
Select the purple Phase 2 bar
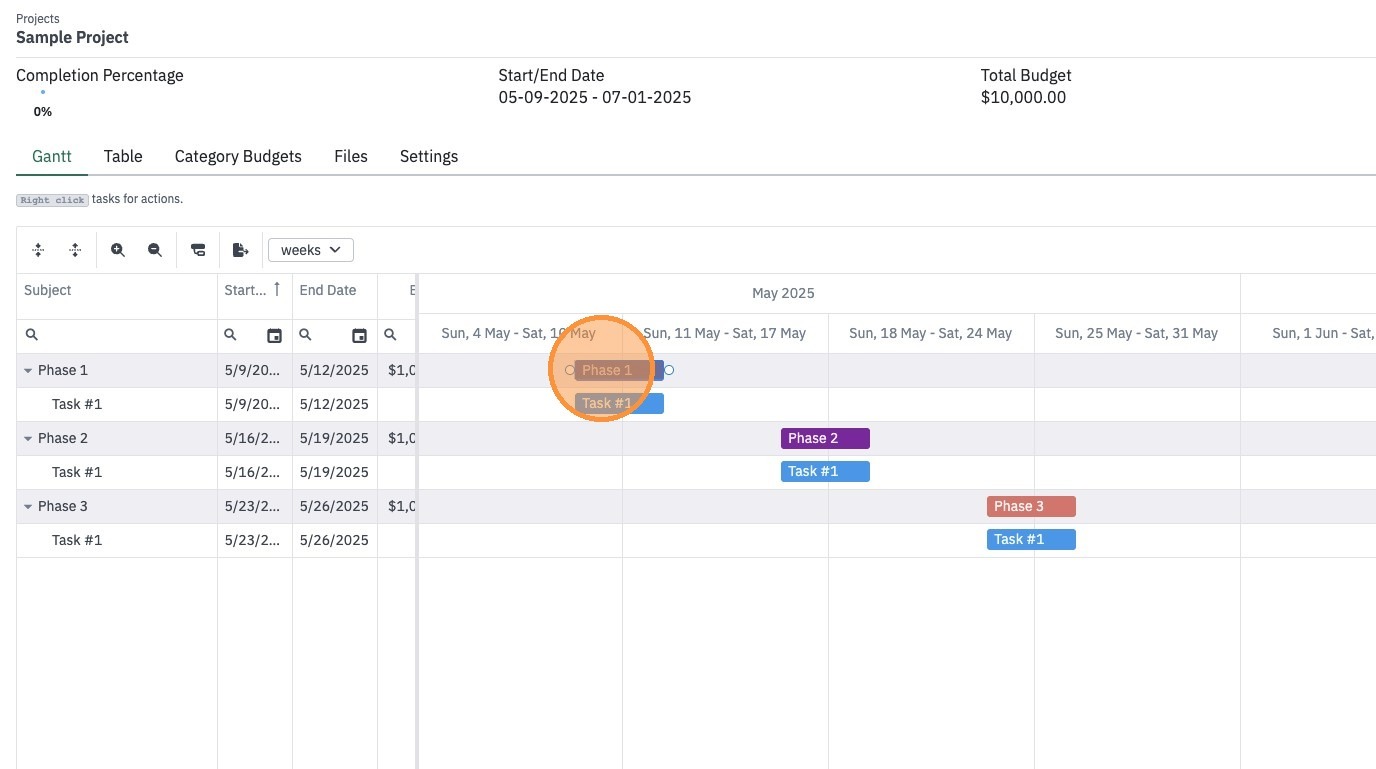coord(825,438)
